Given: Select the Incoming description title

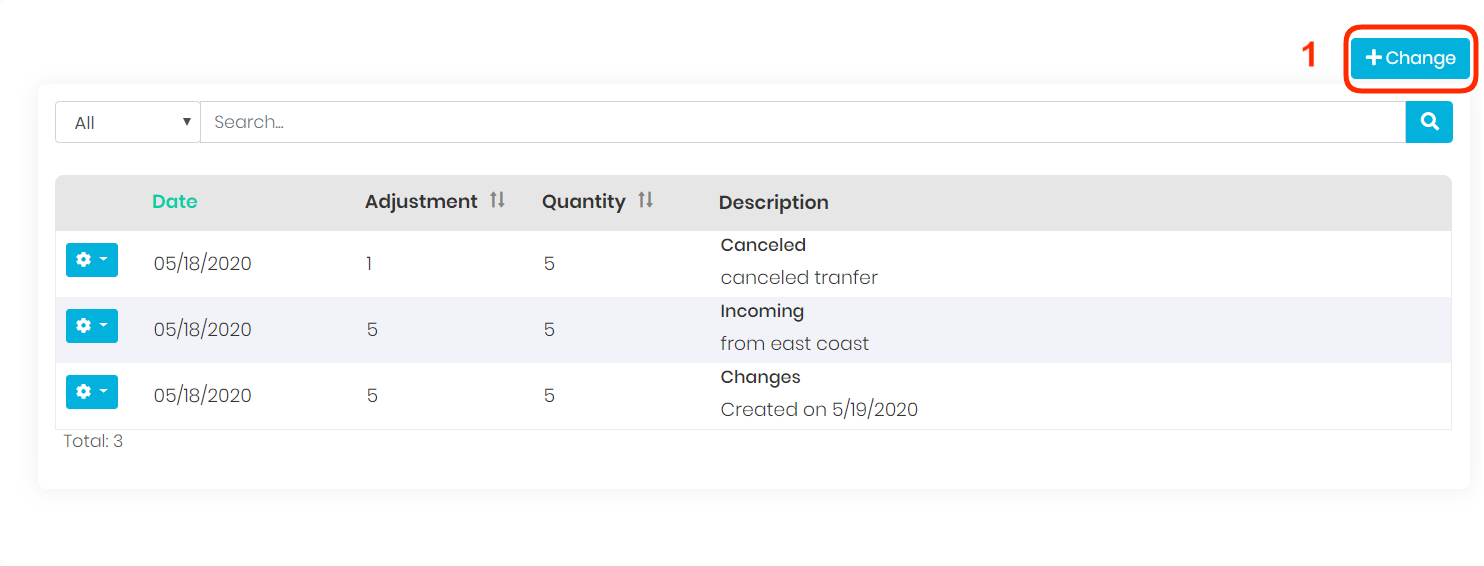Looking at the screenshot, I should pyautogui.click(x=762, y=311).
